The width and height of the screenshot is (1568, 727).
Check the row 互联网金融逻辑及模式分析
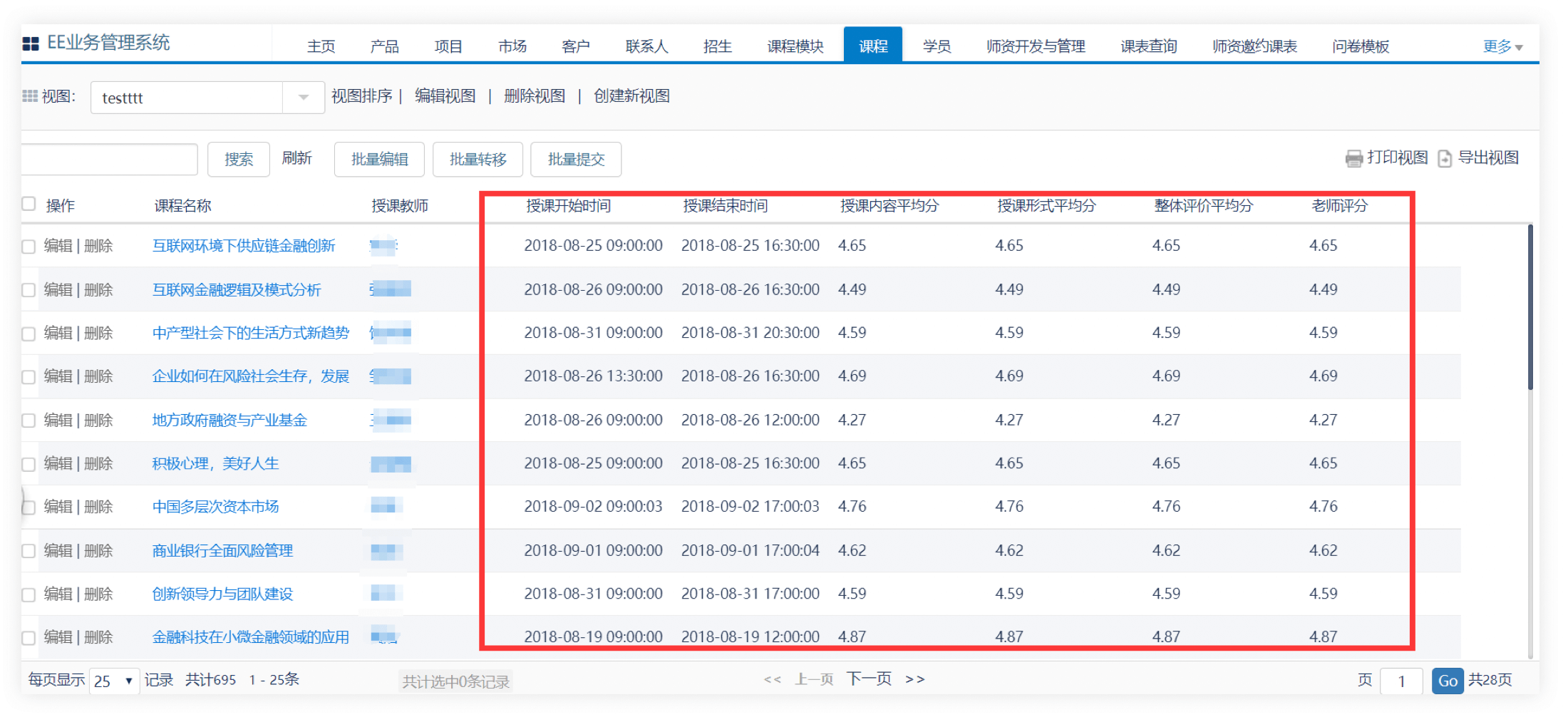coord(29,290)
